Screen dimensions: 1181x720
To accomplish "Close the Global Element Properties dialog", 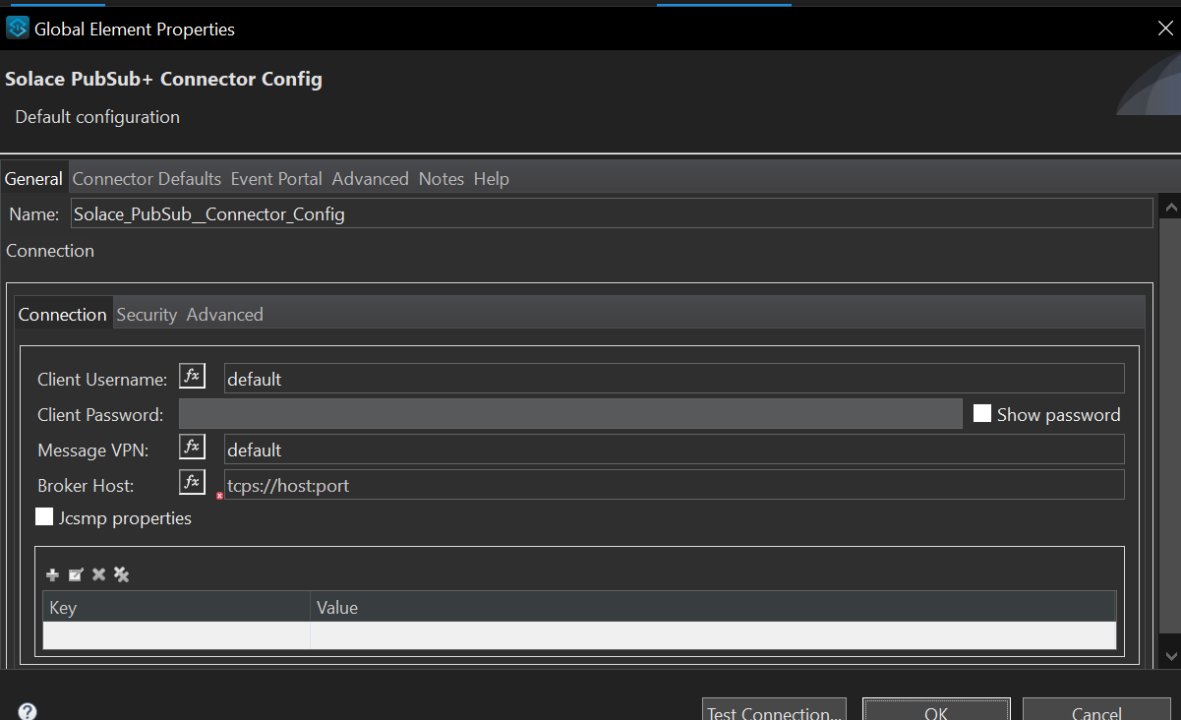I will (1164, 29).
